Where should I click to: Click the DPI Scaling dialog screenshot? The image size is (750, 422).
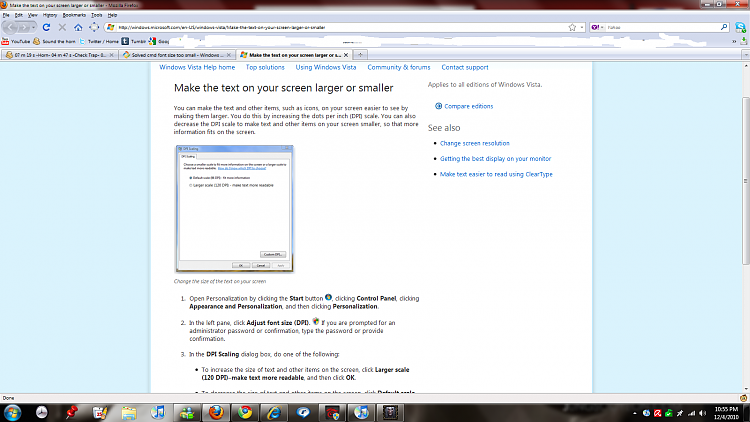(x=234, y=209)
